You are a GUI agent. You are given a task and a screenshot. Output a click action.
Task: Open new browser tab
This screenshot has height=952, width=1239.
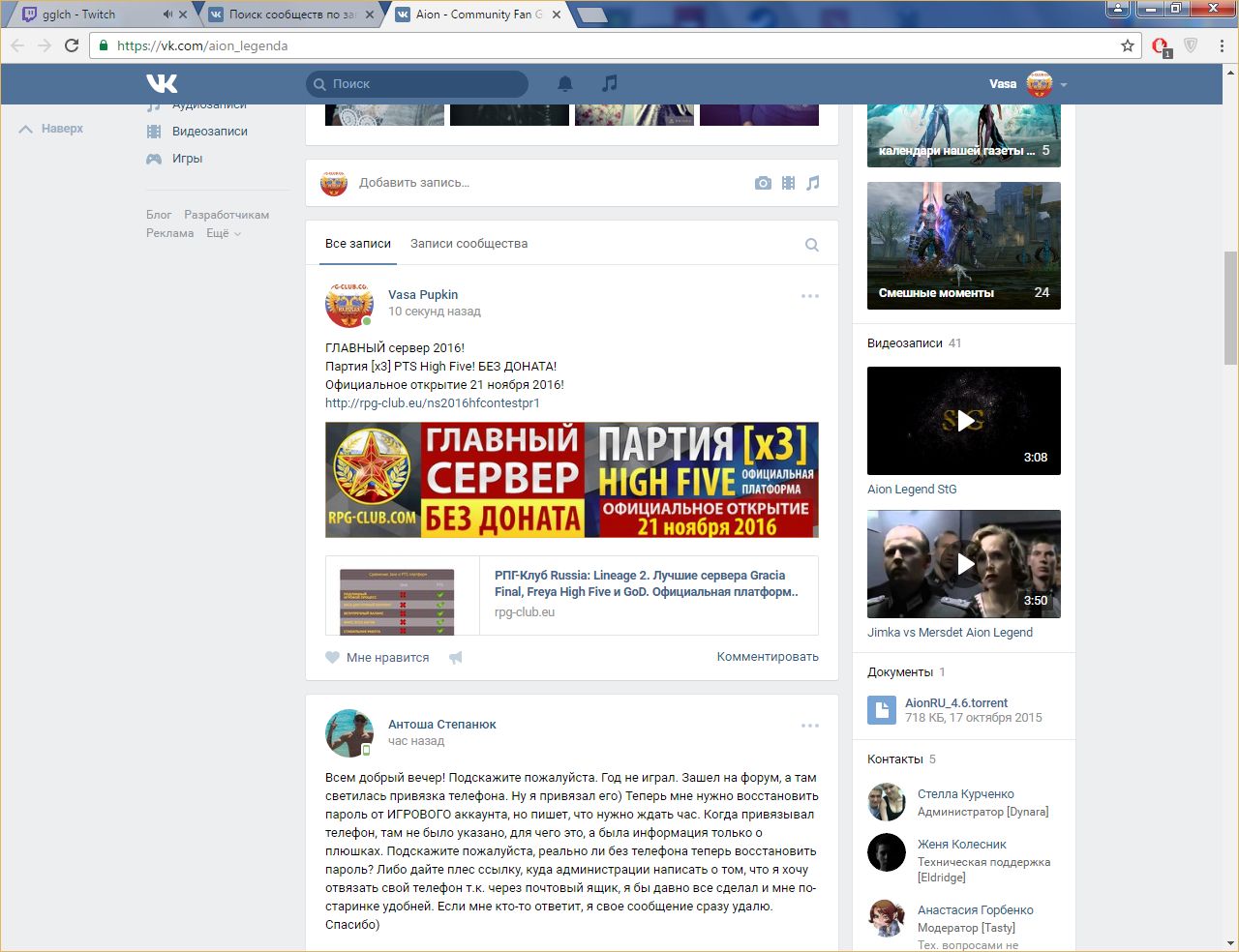[x=591, y=15]
